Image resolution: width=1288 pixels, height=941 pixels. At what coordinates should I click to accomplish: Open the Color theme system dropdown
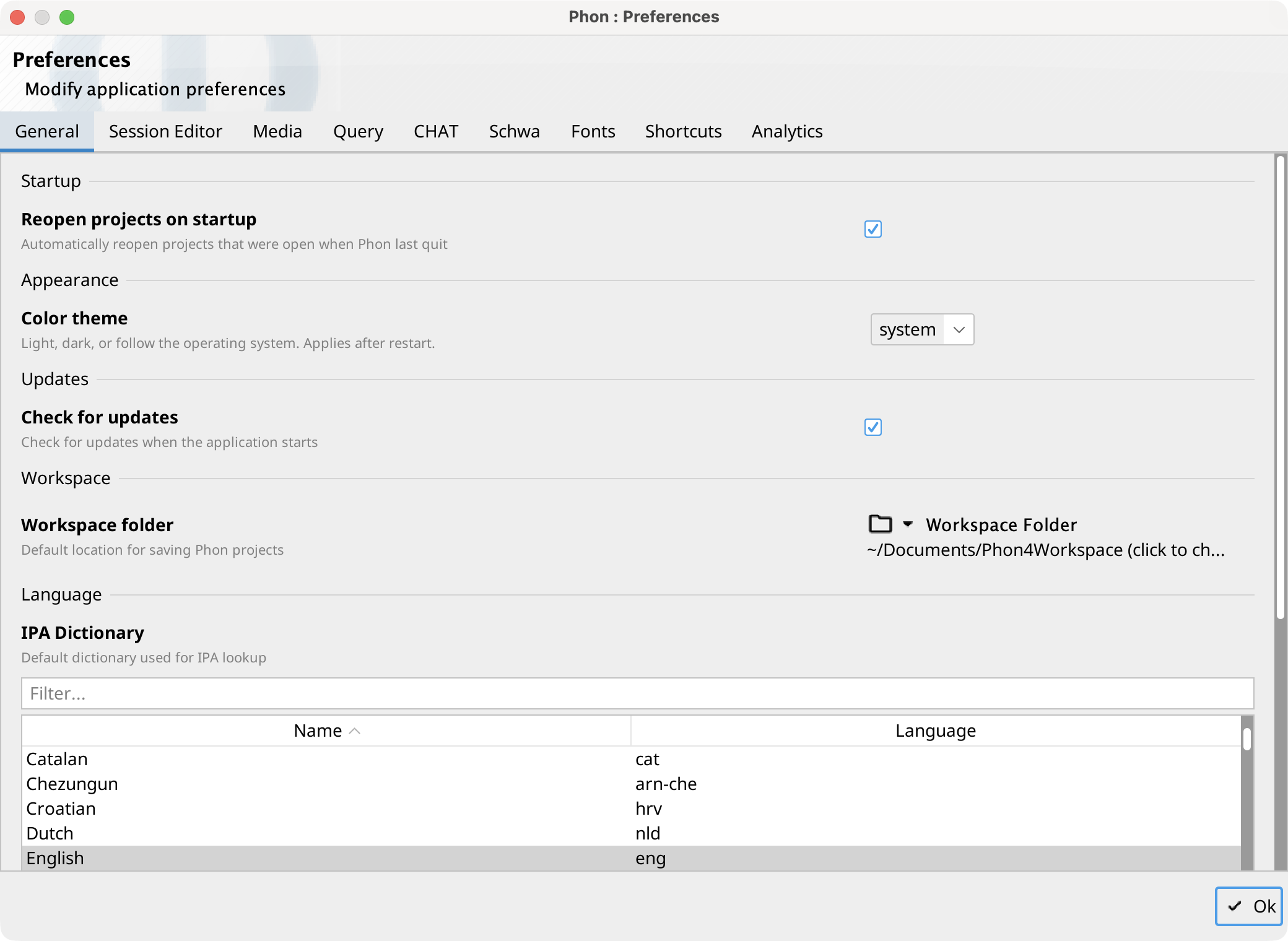coord(922,329)
